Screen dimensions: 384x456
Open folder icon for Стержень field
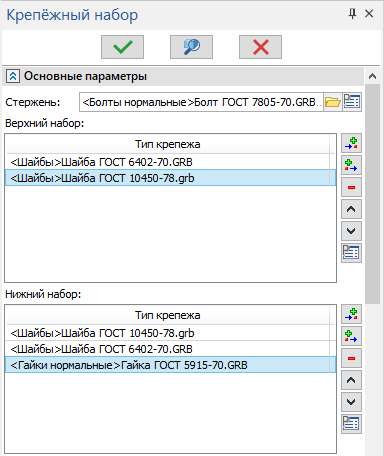click(x=333, y=102)
